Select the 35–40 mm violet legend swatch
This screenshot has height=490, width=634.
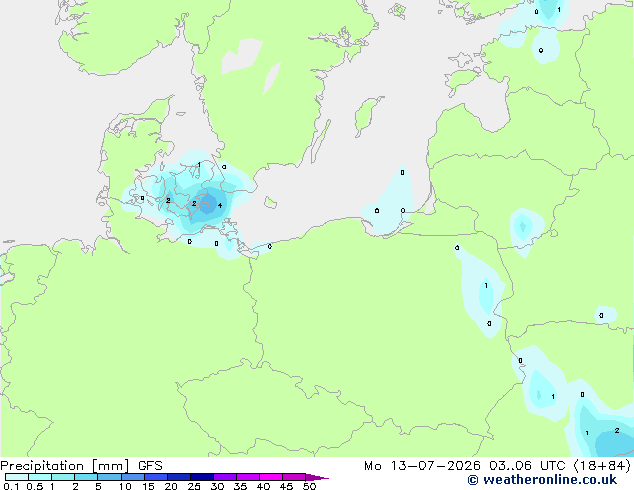pos(247,477)
